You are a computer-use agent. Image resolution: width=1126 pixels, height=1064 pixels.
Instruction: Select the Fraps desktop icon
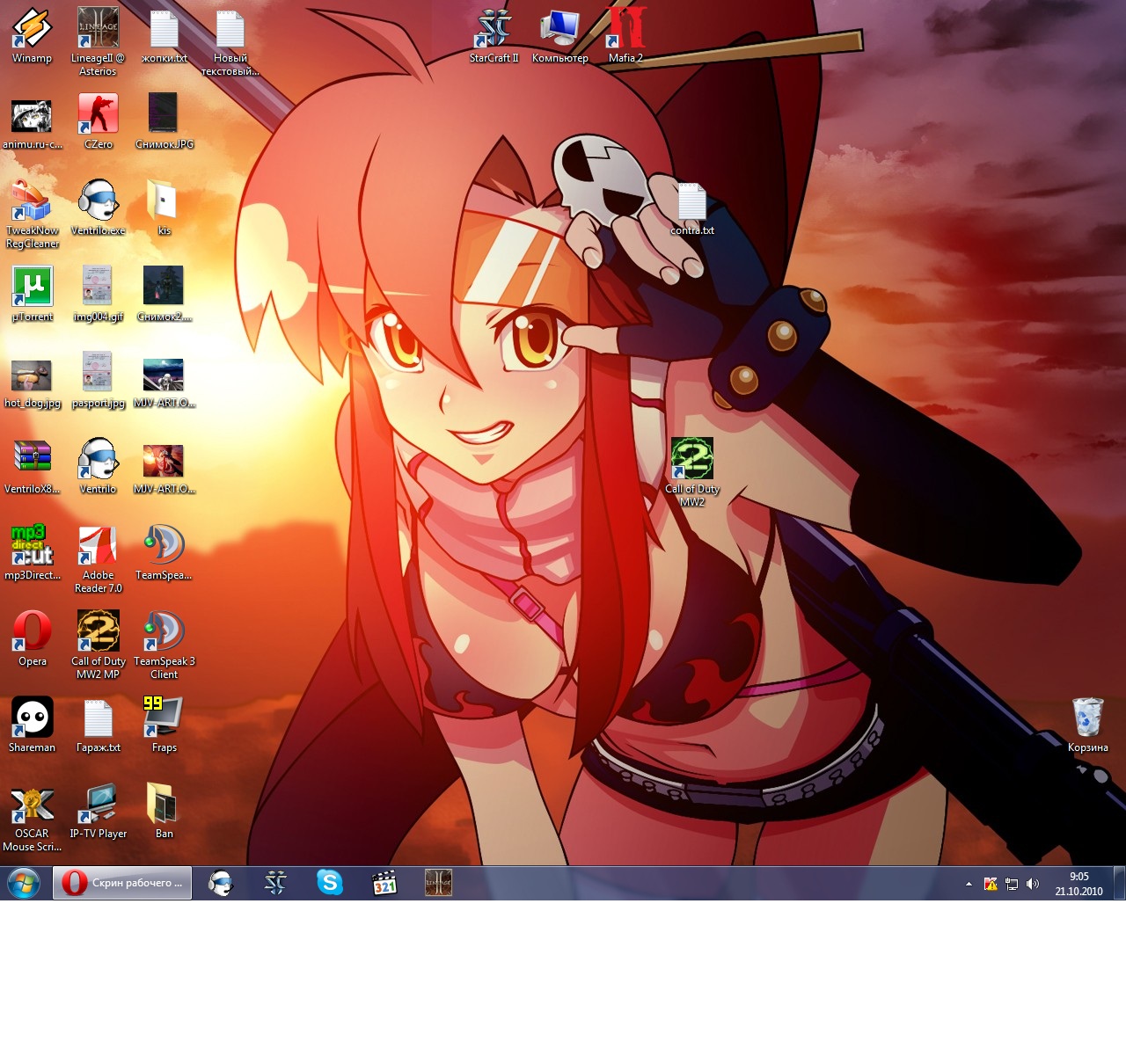(164, 718)
